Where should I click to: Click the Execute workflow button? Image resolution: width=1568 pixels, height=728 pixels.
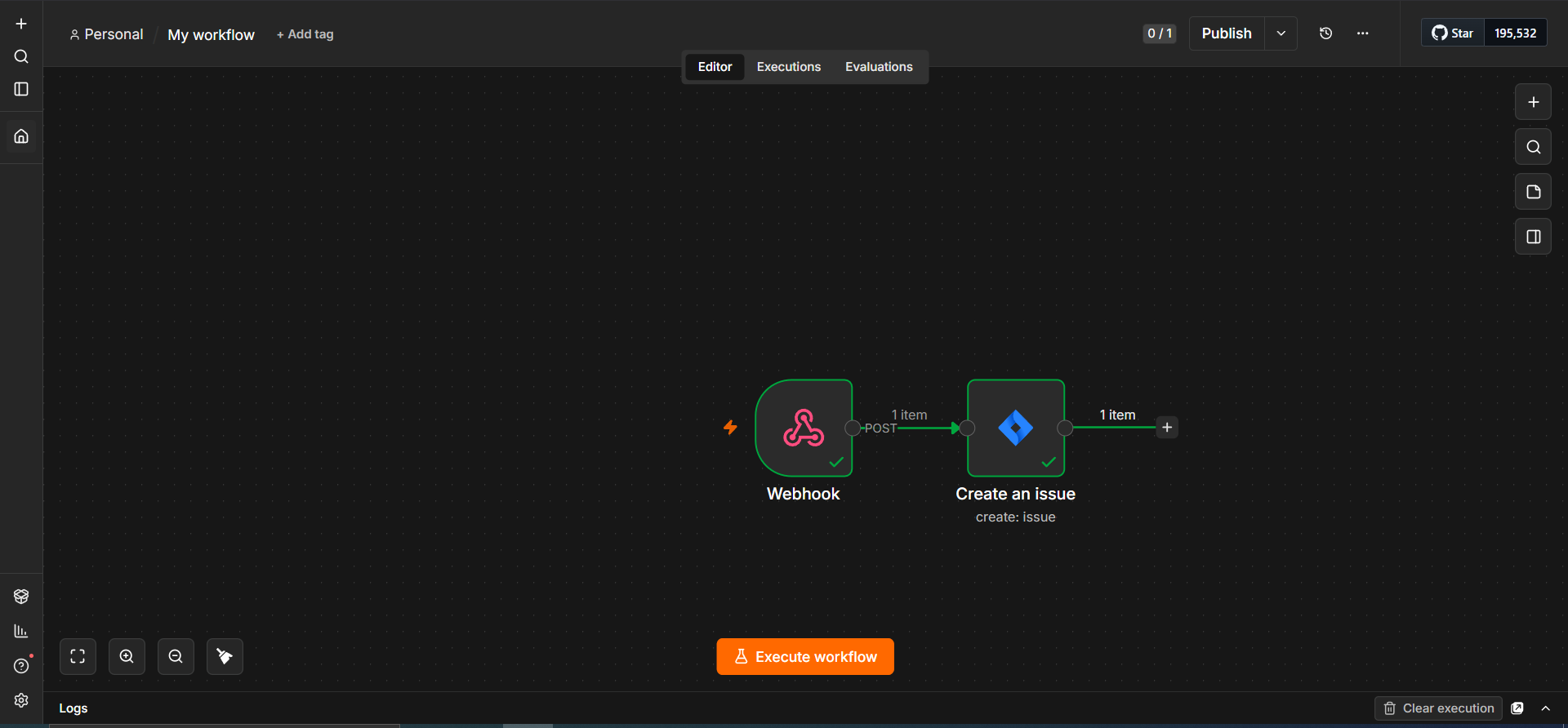click(x=805, y=656)
